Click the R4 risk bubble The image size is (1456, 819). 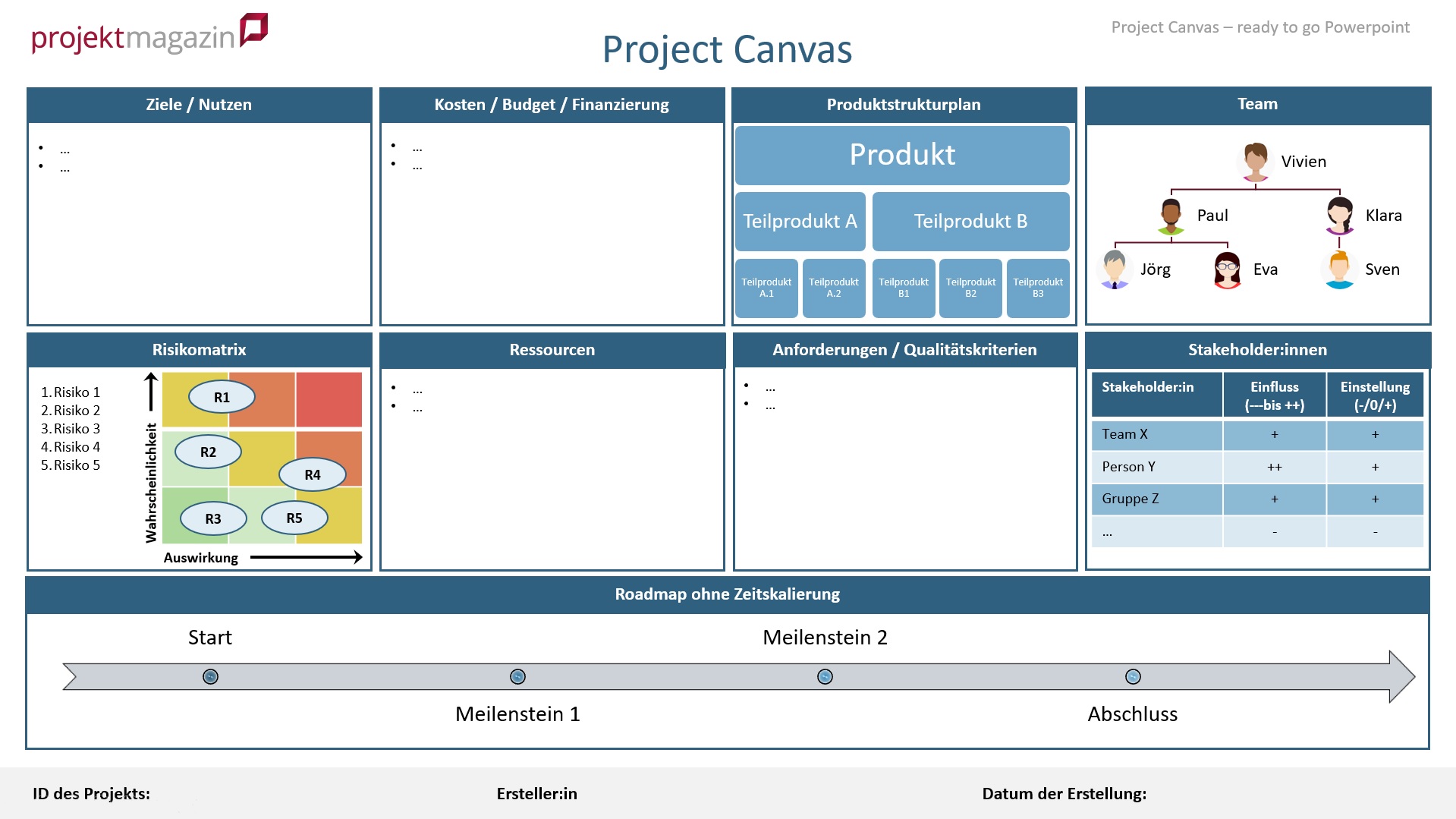(313, 474)
